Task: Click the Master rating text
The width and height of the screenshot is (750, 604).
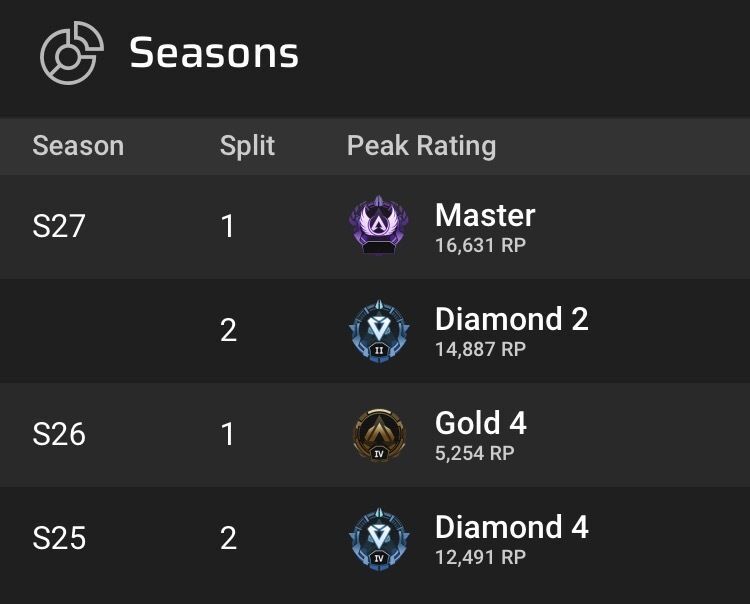Action: 485,215
